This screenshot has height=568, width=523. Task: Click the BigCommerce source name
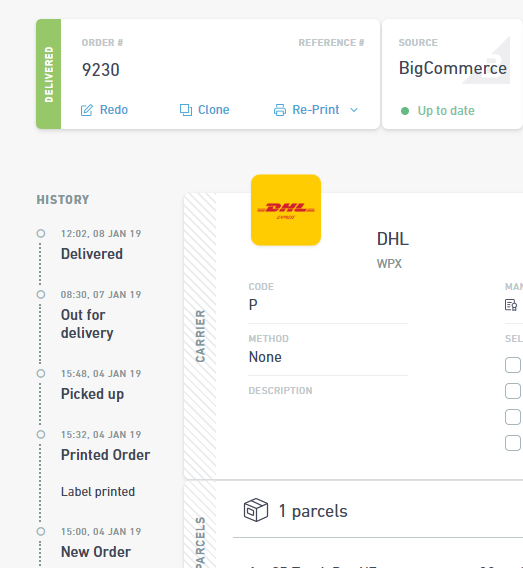pos(453,68)
